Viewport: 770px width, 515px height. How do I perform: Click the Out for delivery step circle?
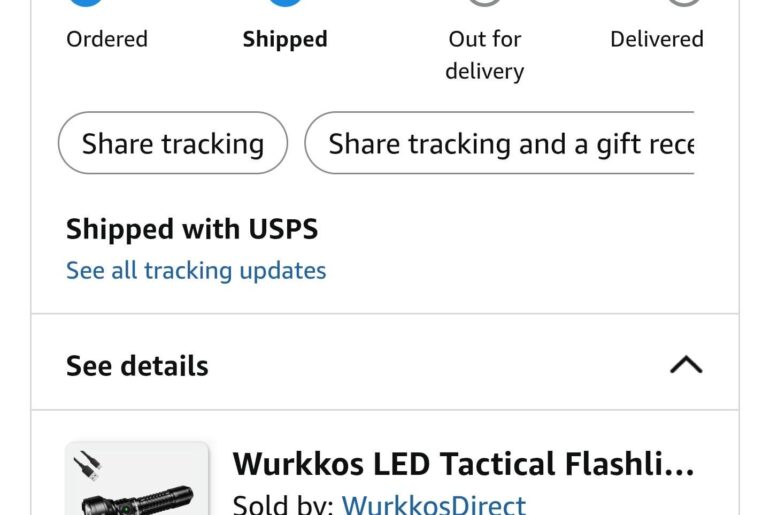[485, 2]
